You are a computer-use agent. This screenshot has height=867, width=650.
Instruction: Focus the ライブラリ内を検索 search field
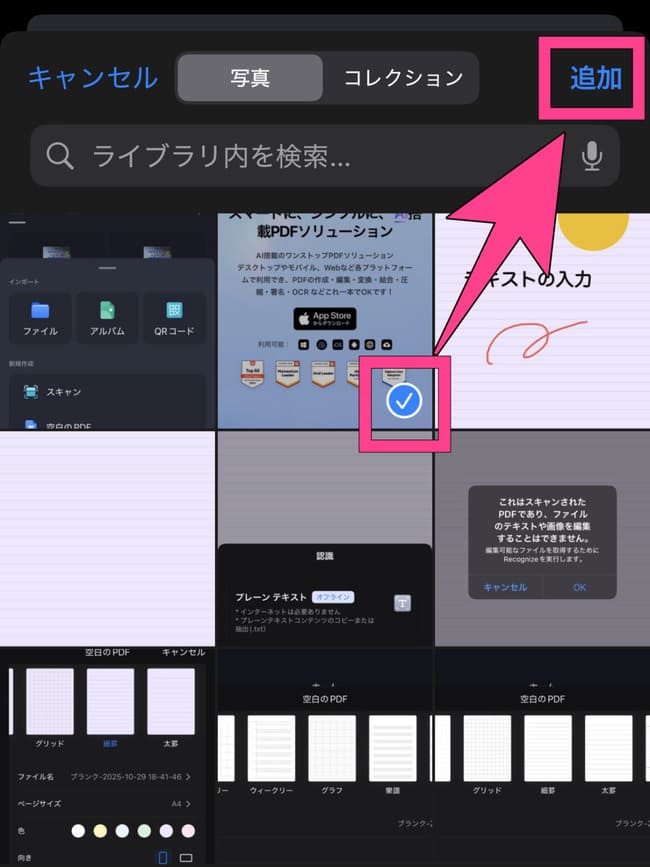click(325, 156)
